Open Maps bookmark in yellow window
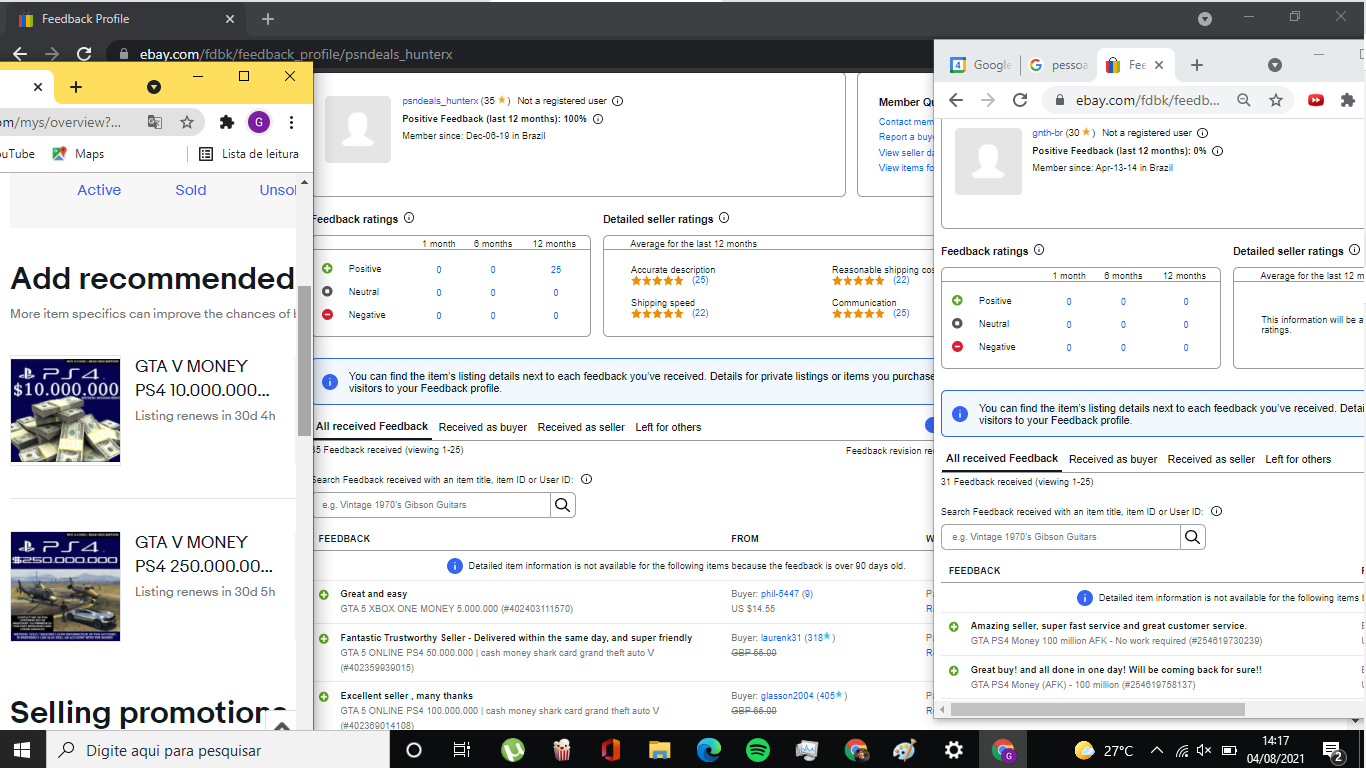The width and height of the screenshot is (1366, 768). click(x=78, y=154)
